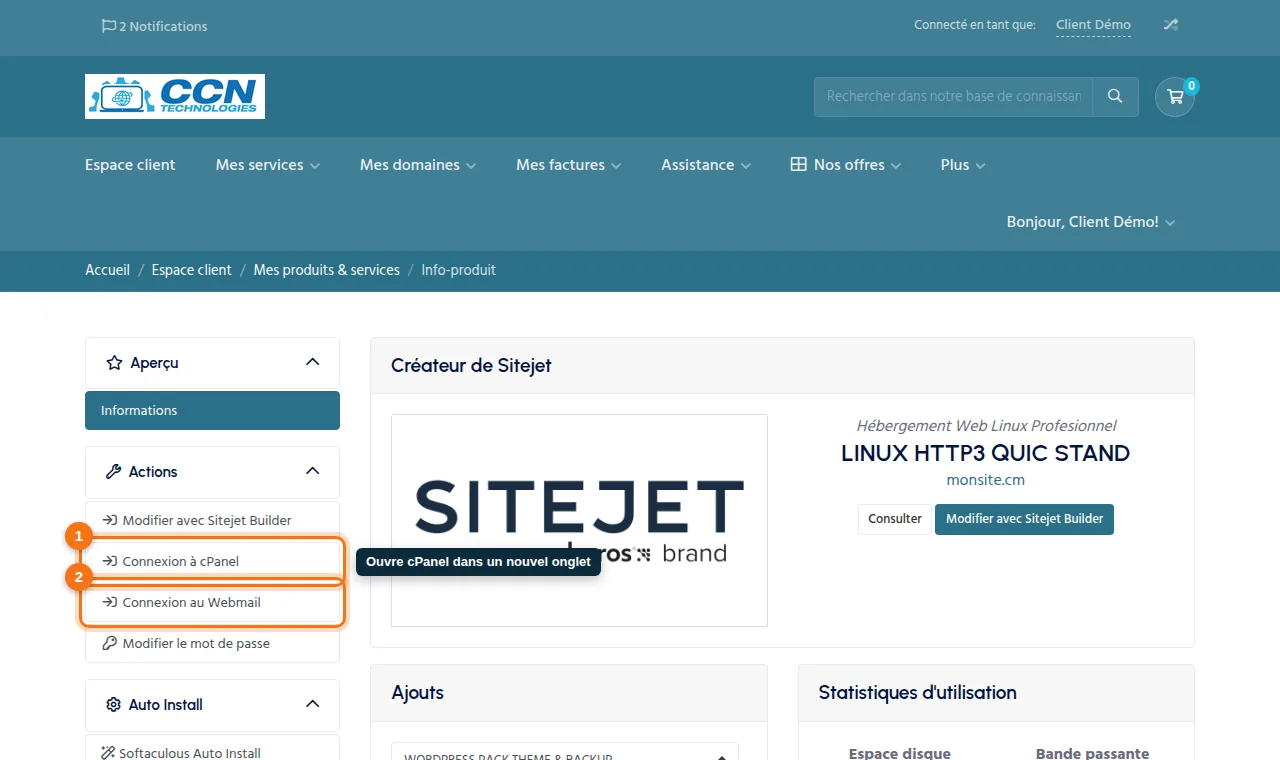The height and width of the screenshot is (760, 1280).
Task: Click Connexion à cPanel in Actions
Action: 212,562
